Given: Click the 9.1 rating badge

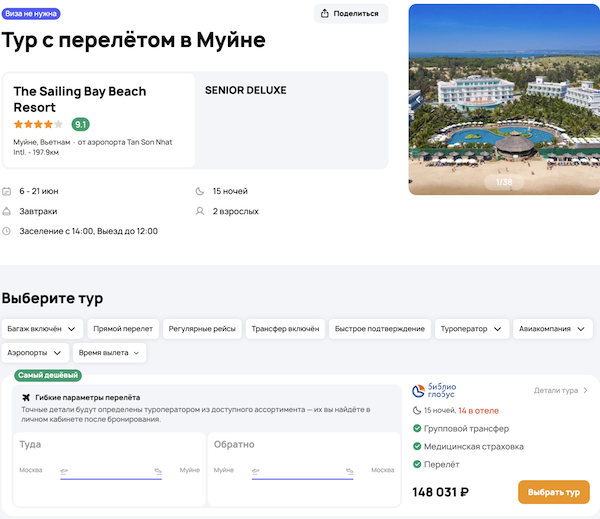Looking at the screenshot, I should point(80,125).
